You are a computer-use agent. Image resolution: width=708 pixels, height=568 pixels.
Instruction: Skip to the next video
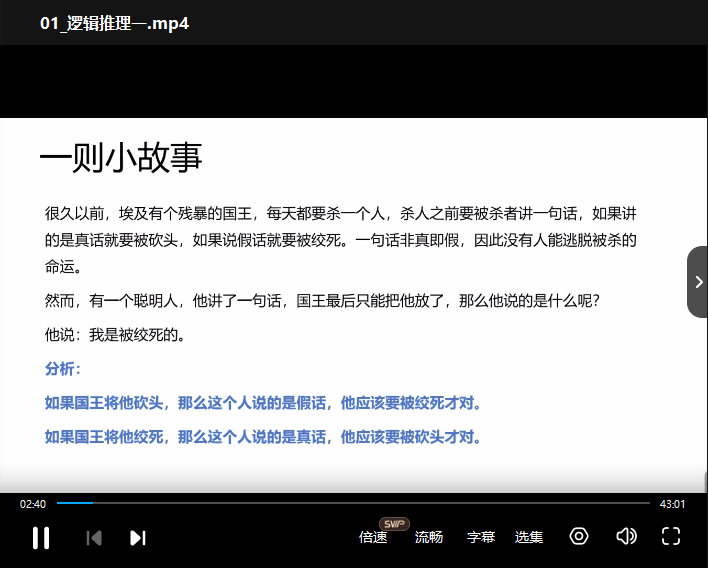[138, 538]
